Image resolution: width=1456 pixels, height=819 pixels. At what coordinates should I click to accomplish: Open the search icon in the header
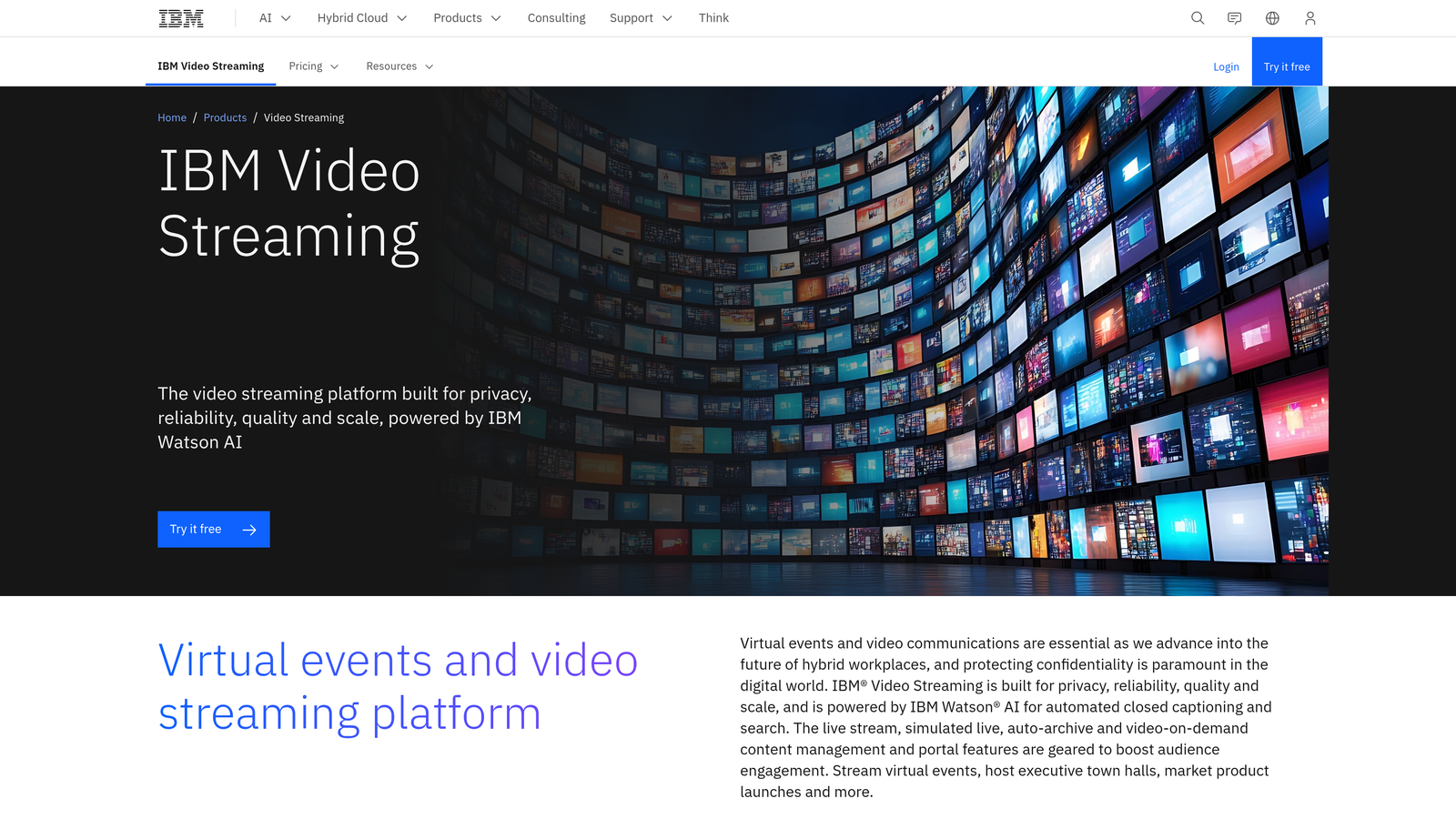pos(1198,17)
